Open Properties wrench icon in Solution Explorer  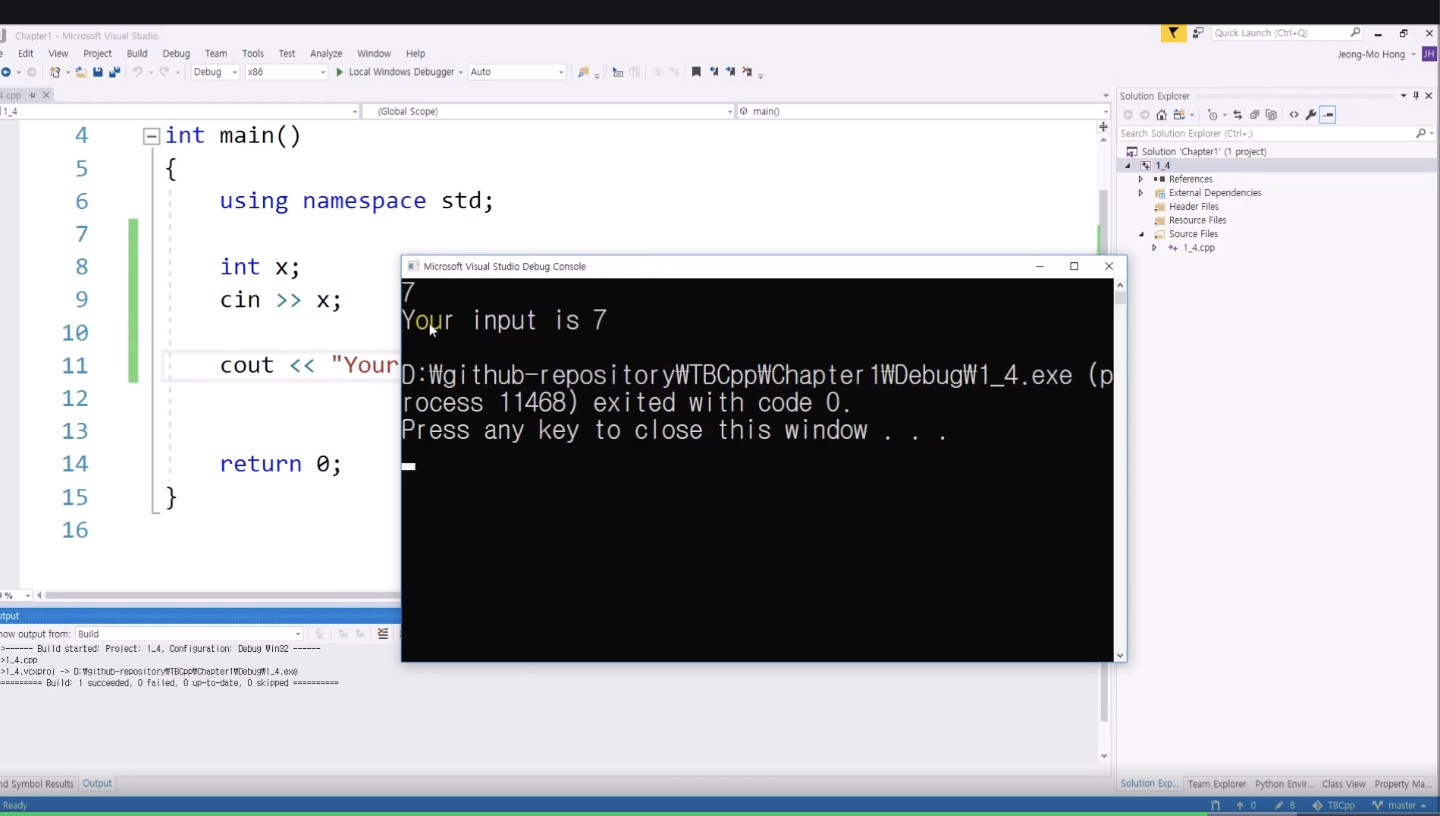pos(1310,115)
